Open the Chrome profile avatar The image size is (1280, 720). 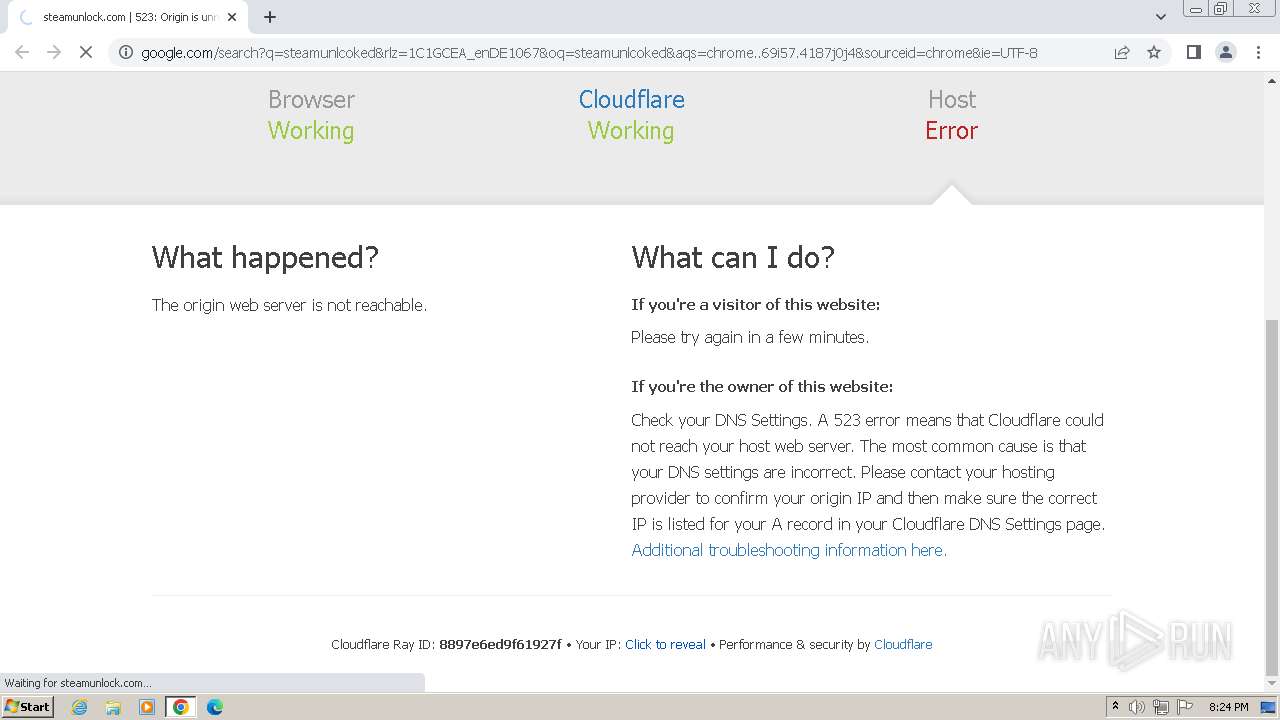pos(1226,52)
